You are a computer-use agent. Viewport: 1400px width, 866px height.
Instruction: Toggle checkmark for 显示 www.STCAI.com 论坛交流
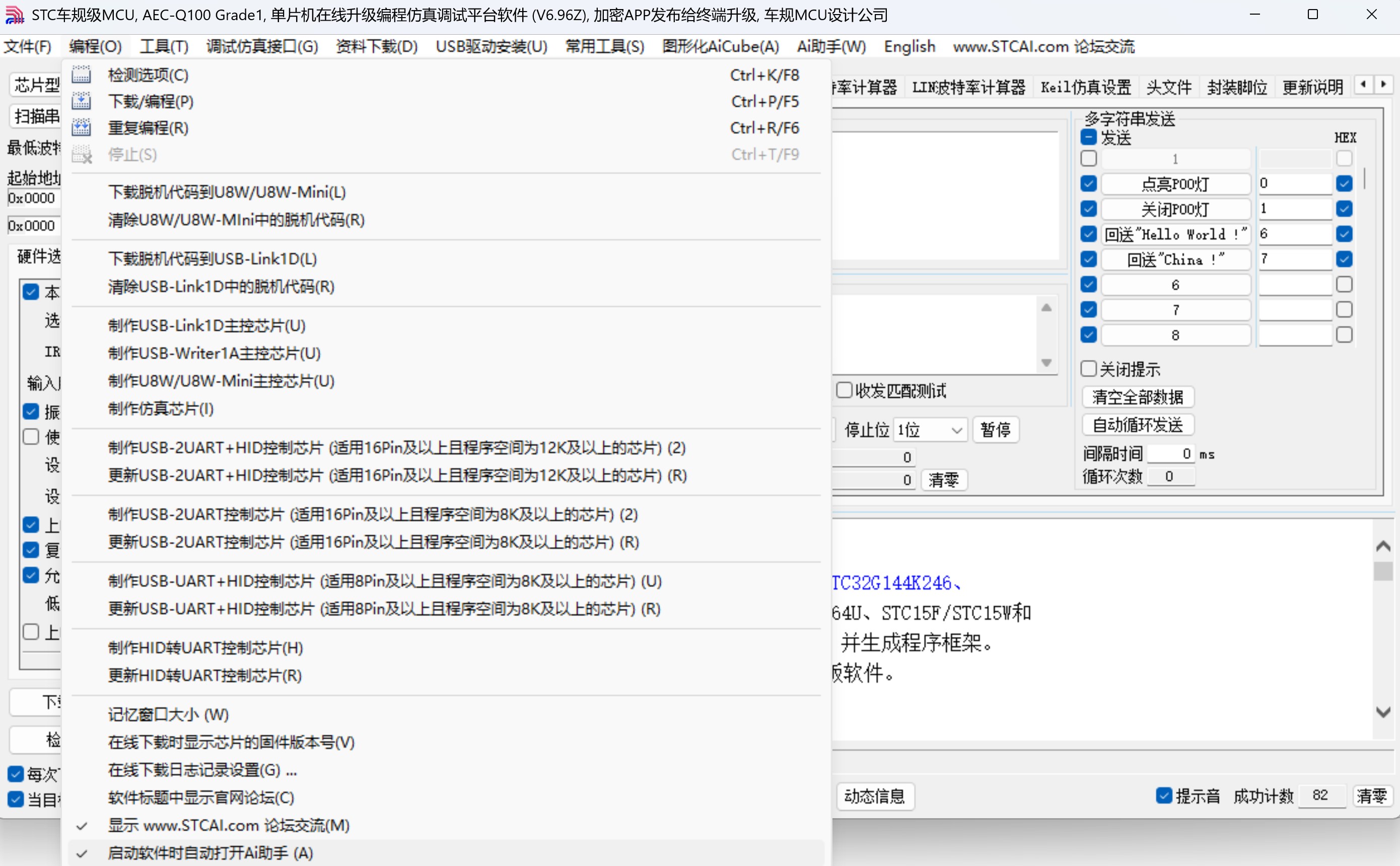82,825
